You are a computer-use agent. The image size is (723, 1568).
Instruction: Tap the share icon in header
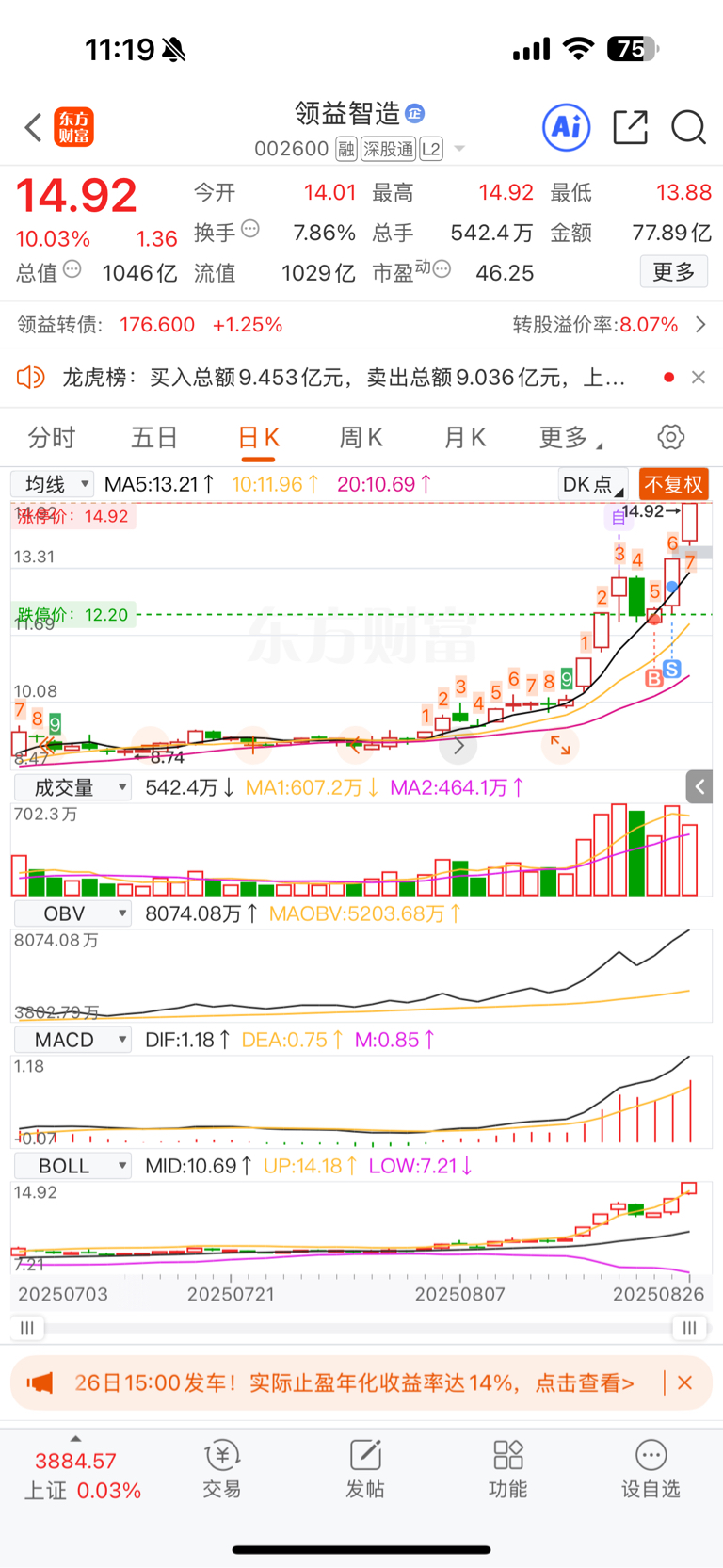[x=630, y=127]
